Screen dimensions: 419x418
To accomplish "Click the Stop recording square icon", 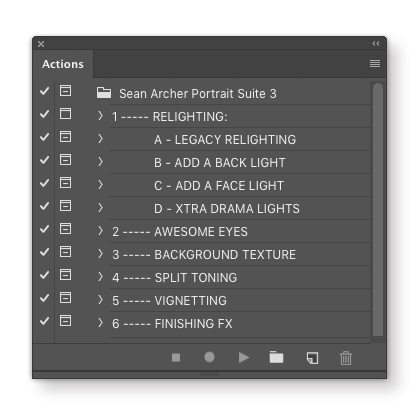I will tap(176, 357).
